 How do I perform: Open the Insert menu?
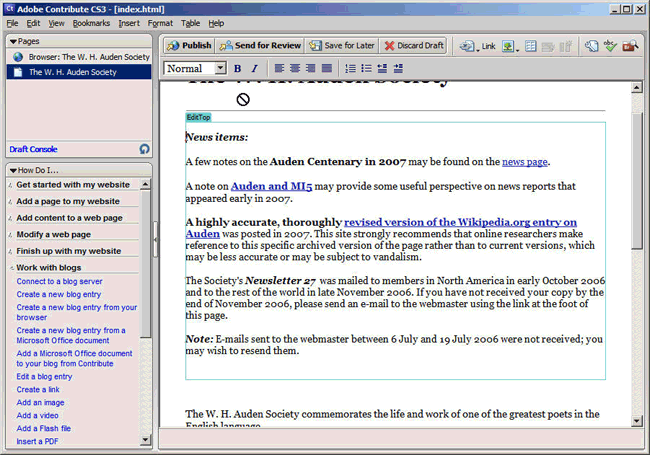coord(129,23)
